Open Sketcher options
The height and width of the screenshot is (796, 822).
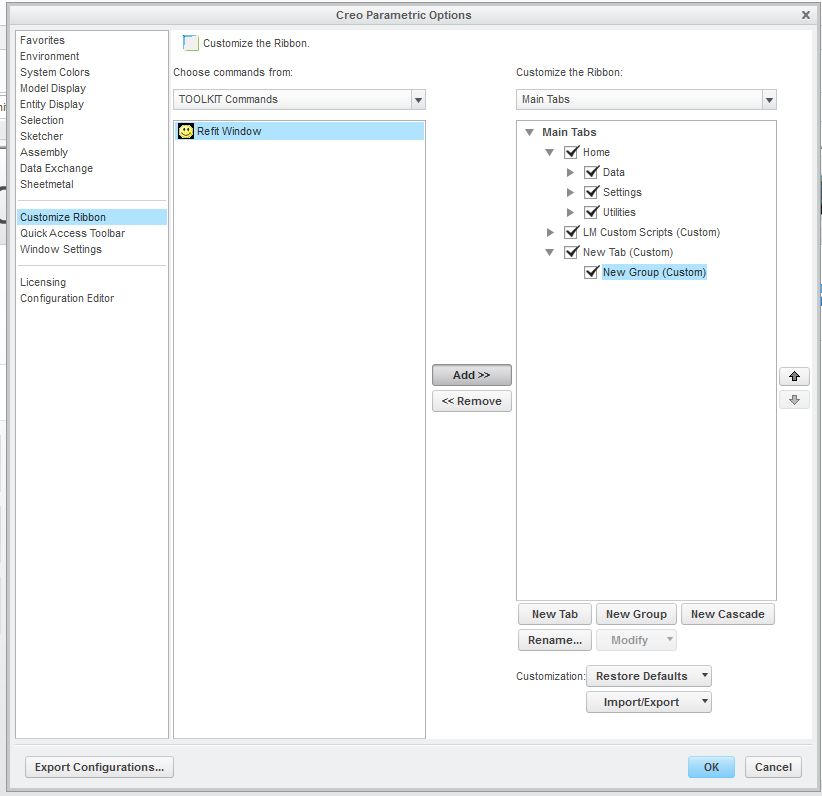tap(41, 136)
